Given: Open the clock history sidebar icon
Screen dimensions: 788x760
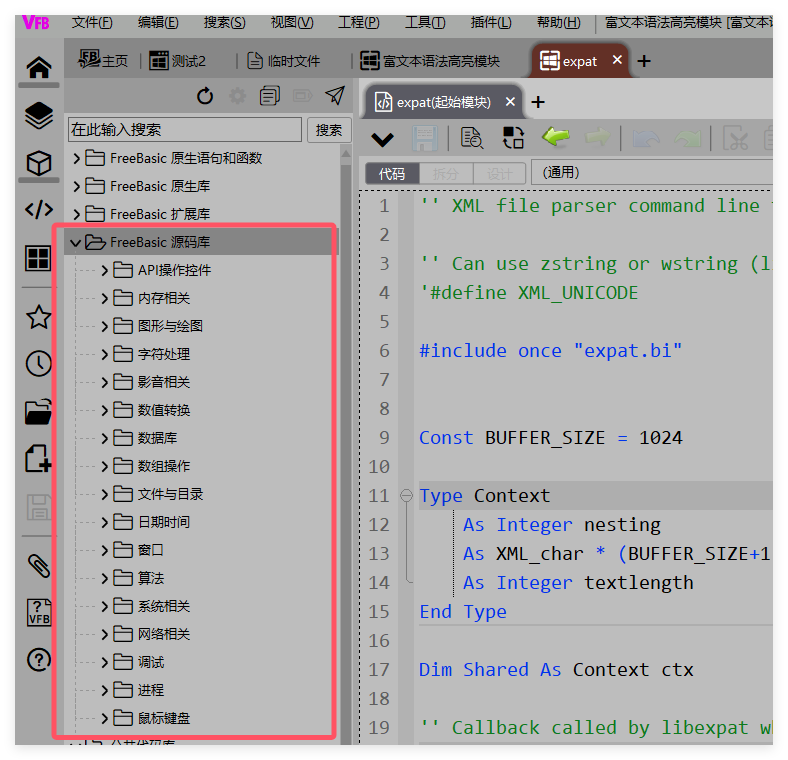Looking at the screenshot, I should (39, 363).
